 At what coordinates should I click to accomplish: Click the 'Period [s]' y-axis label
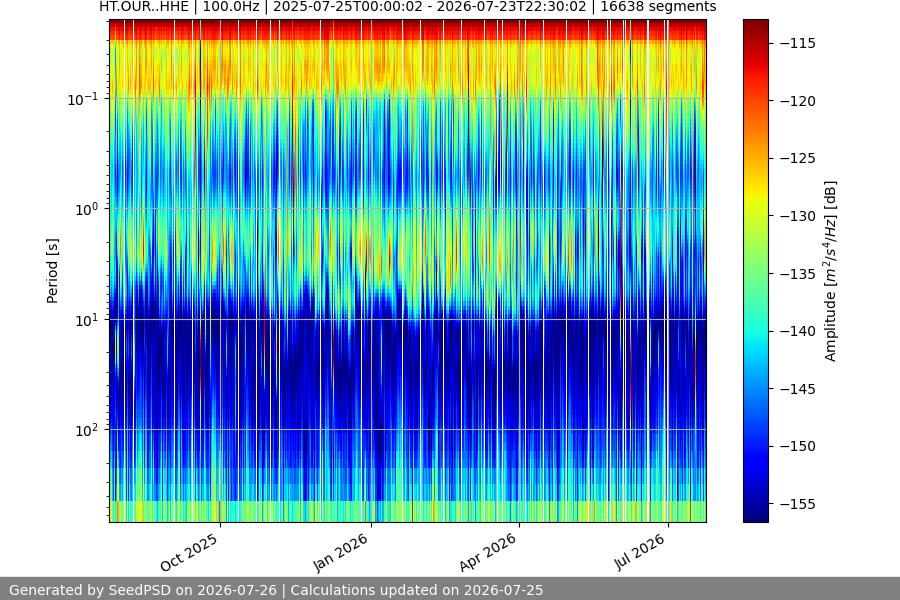tap(52, 271)
